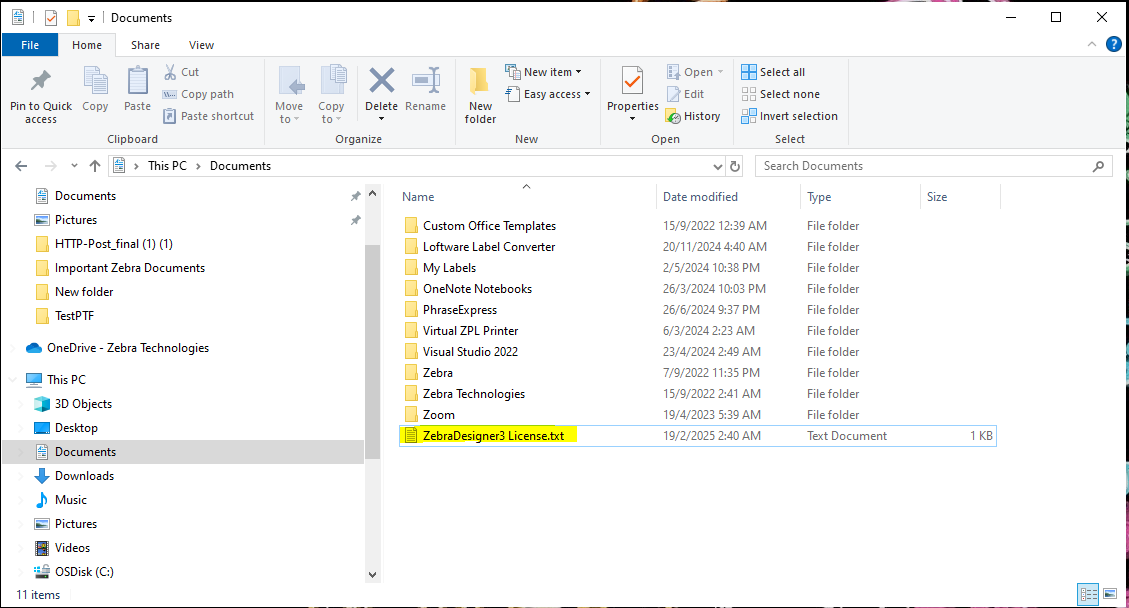Screen dimensions: 1129x608
Task: Click the Paste clipboard icon
Action: pos(137,81)
